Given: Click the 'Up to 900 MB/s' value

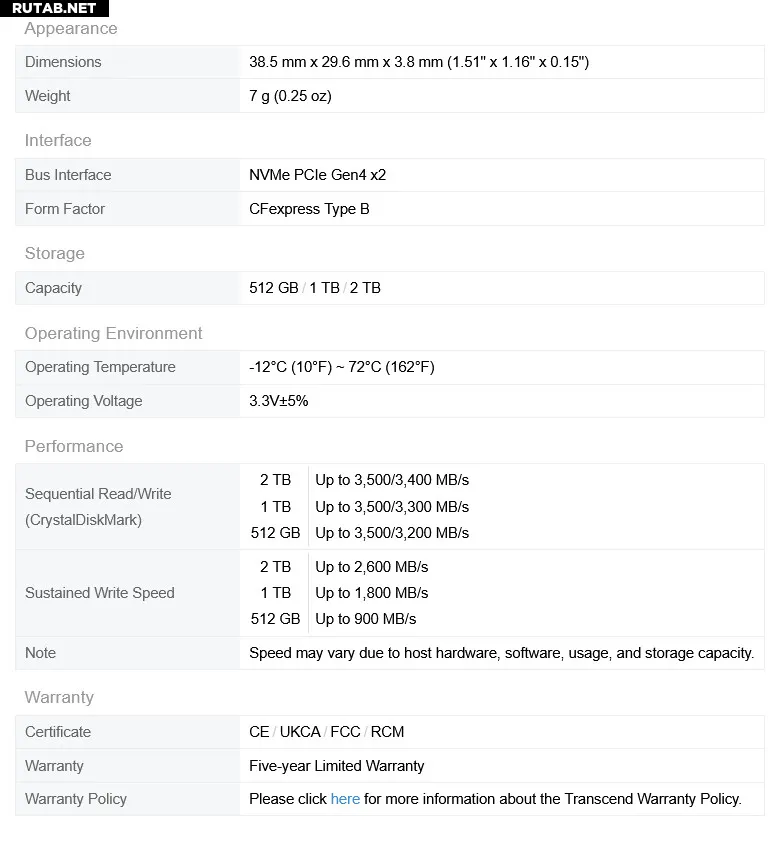Looking at the screenshot, I should 365,619.
